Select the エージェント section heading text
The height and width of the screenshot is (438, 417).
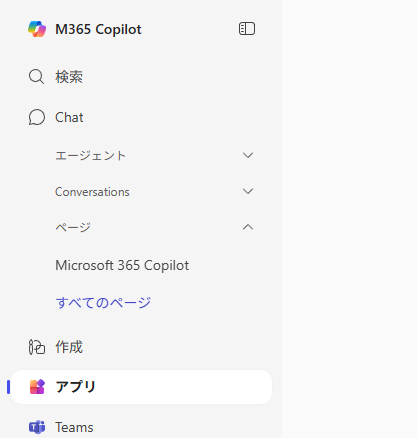click(x=90, y=156)
